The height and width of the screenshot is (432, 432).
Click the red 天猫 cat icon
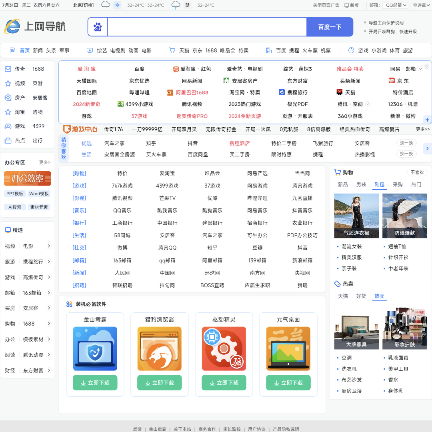339,92
